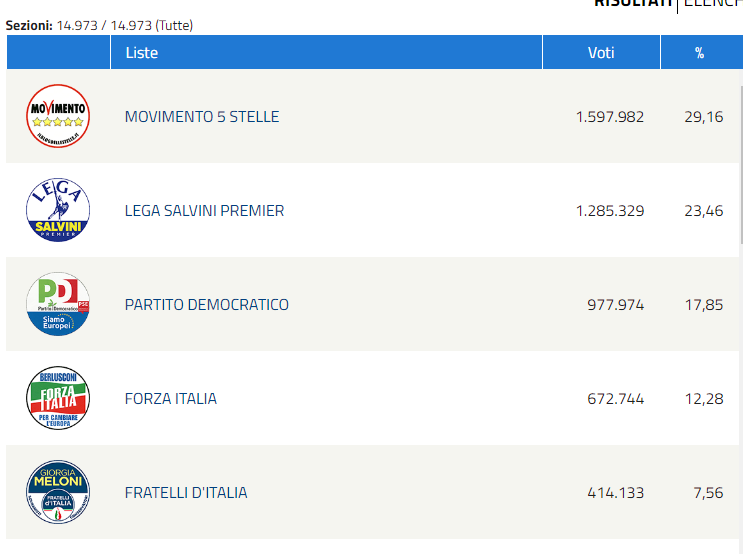
Task: Open the FORZA ITALIA list name
Action: 171,399
